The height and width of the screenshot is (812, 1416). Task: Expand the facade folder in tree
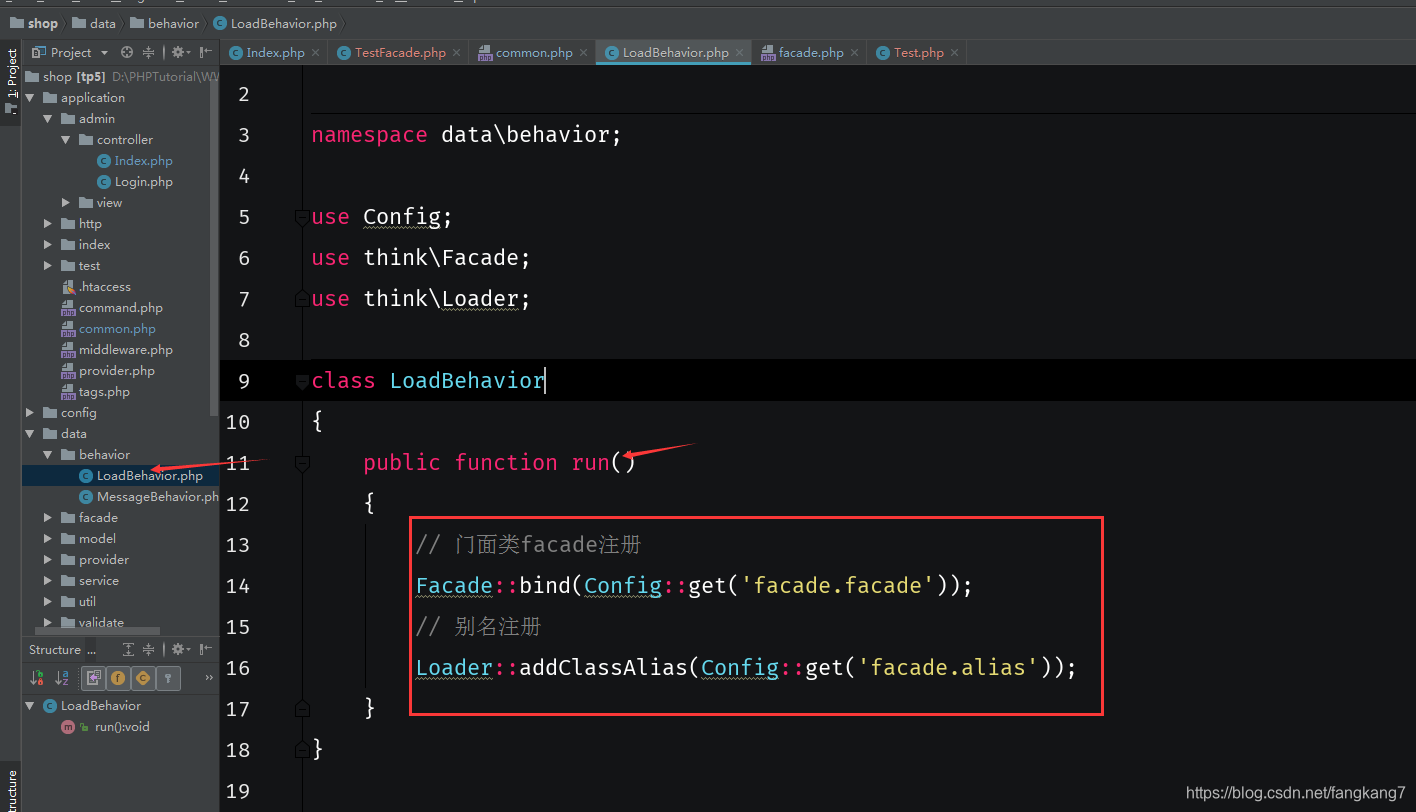(x=48, y=518)
